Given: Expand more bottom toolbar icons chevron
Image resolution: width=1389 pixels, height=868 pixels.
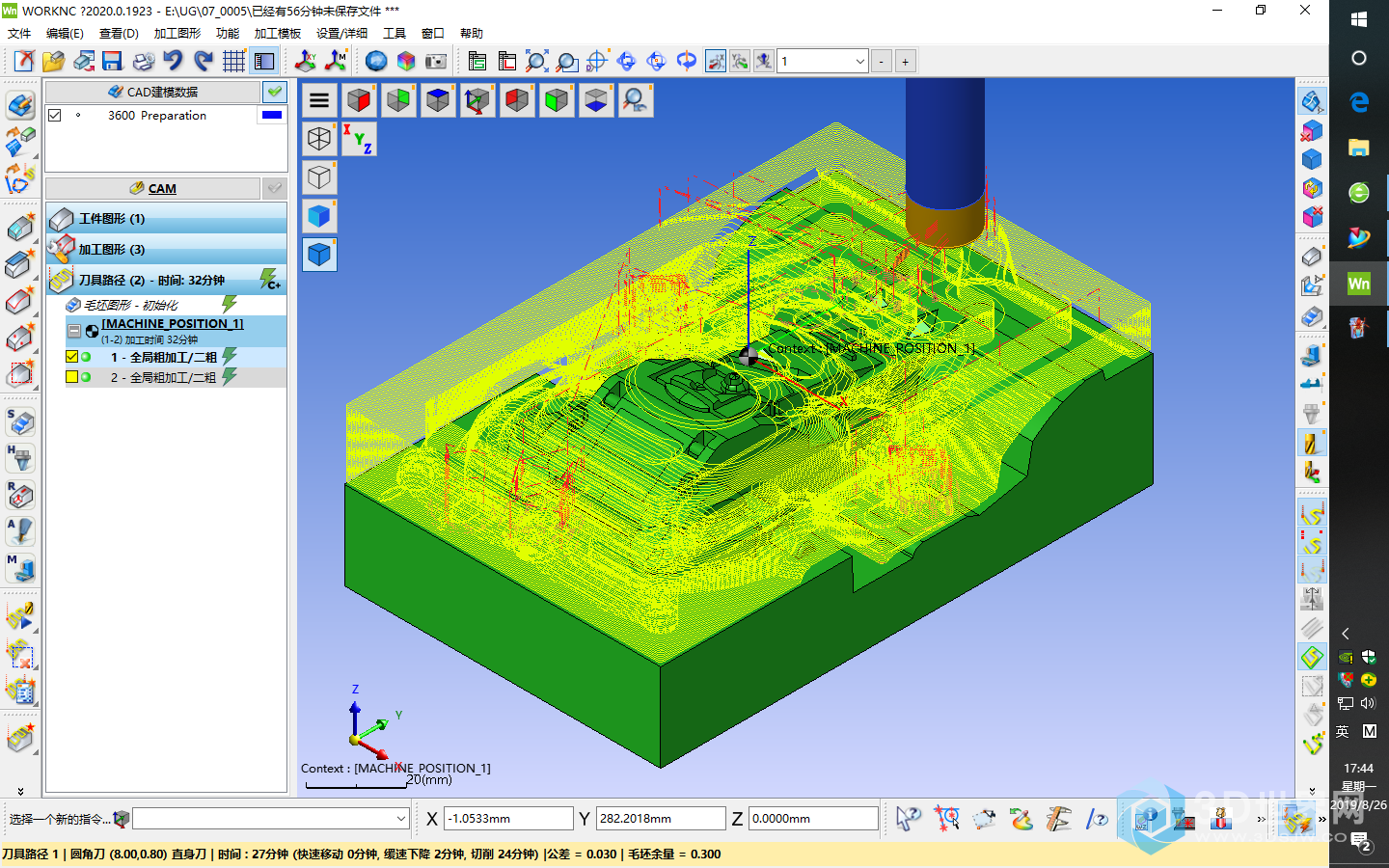Looking at the screenshot, I should [x=1262, y=820].
